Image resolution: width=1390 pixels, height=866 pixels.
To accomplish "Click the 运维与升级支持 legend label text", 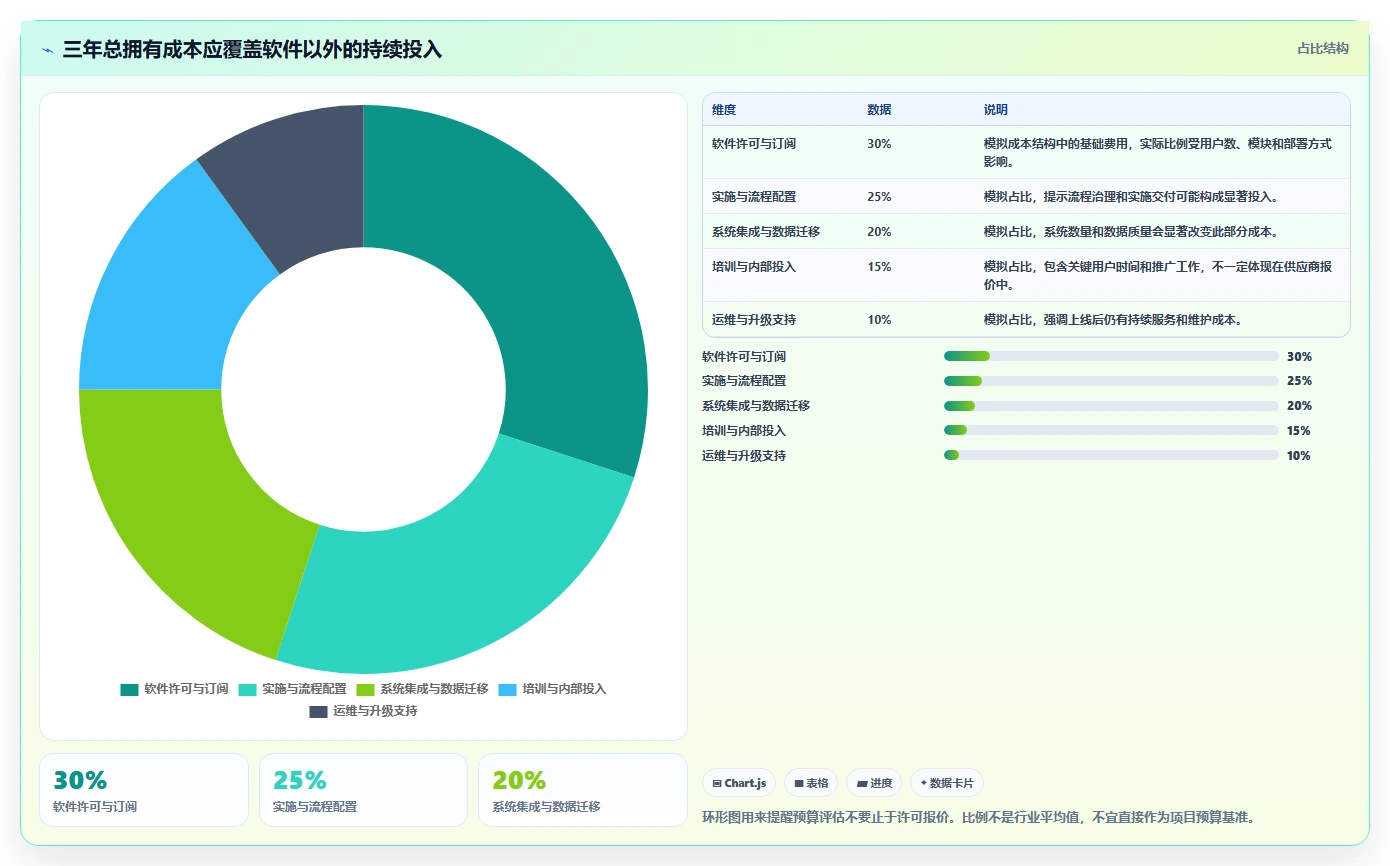I will pyautogui.click(x=375, y=711).
